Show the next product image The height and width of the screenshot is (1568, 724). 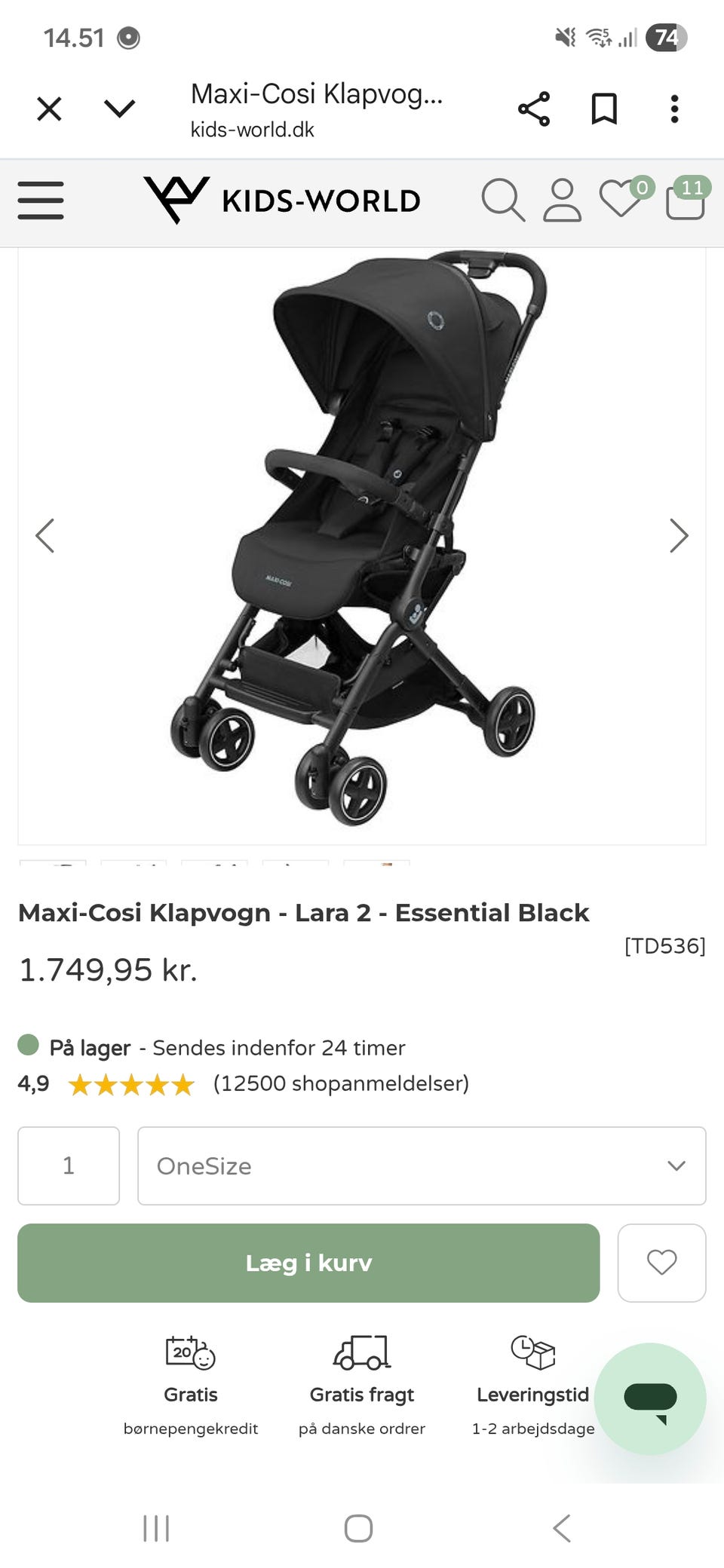tap(679, 536)
